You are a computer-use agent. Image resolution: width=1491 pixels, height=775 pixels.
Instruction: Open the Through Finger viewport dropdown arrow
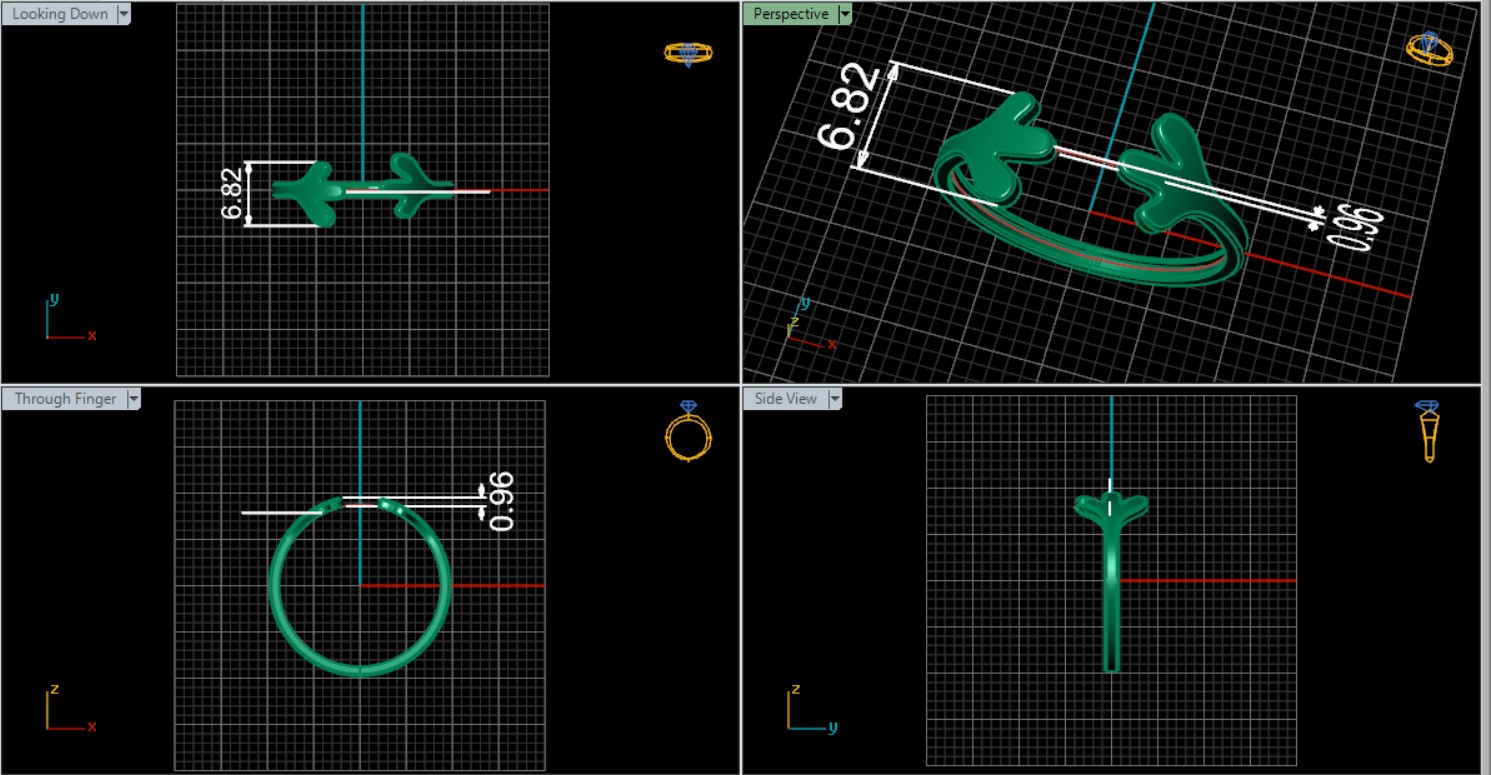tap(132, 399)
